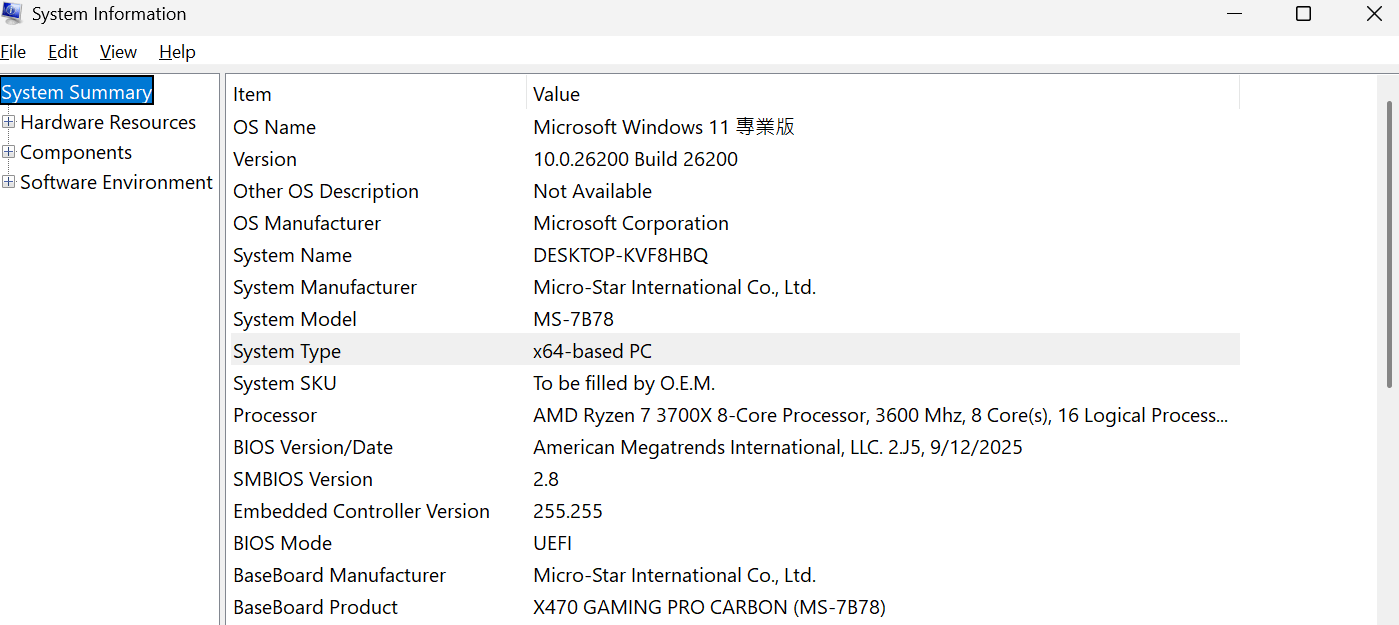
Task: Select the System Name row label
Action: tap(292, 255)
